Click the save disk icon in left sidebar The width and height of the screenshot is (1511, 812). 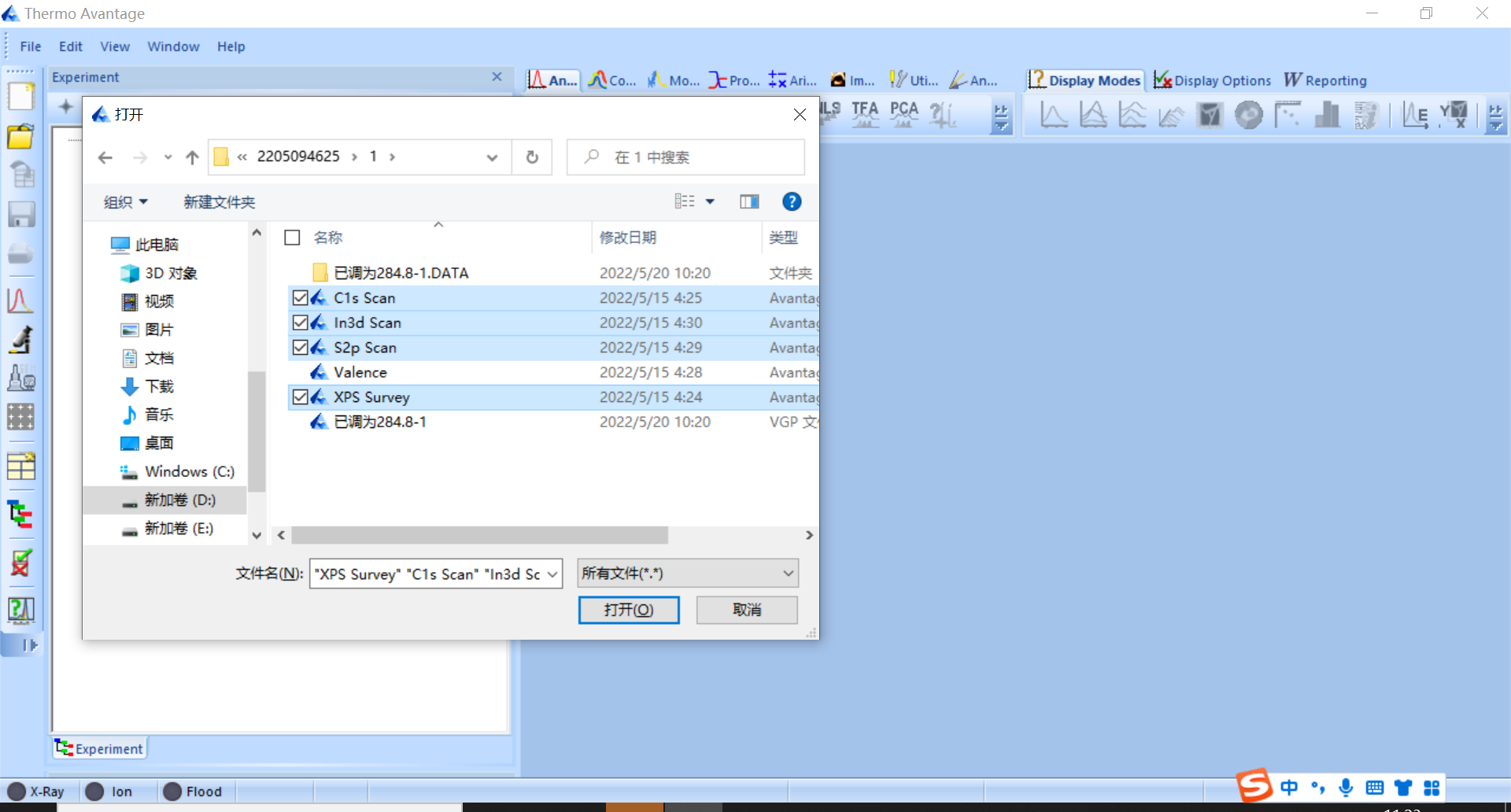coord(21,215)
